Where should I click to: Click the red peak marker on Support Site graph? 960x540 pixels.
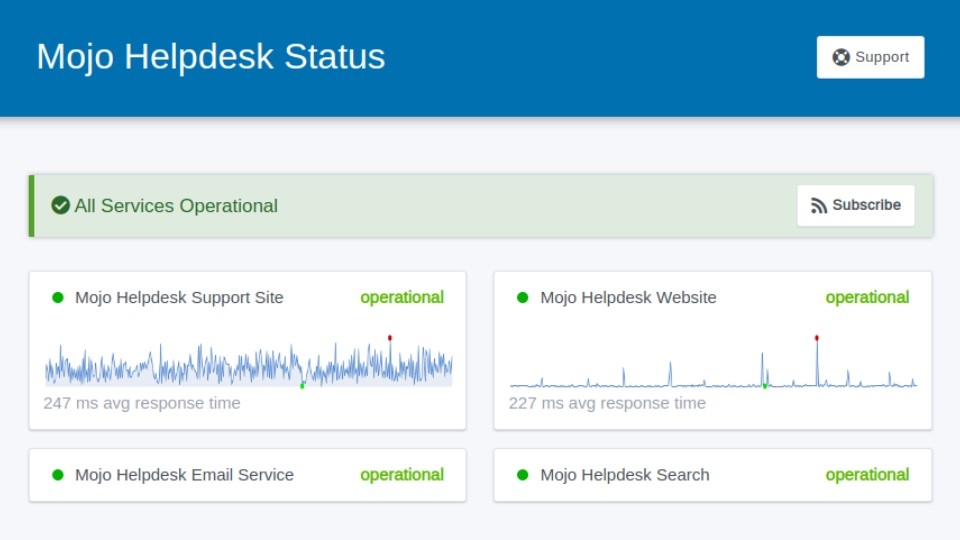389,338
